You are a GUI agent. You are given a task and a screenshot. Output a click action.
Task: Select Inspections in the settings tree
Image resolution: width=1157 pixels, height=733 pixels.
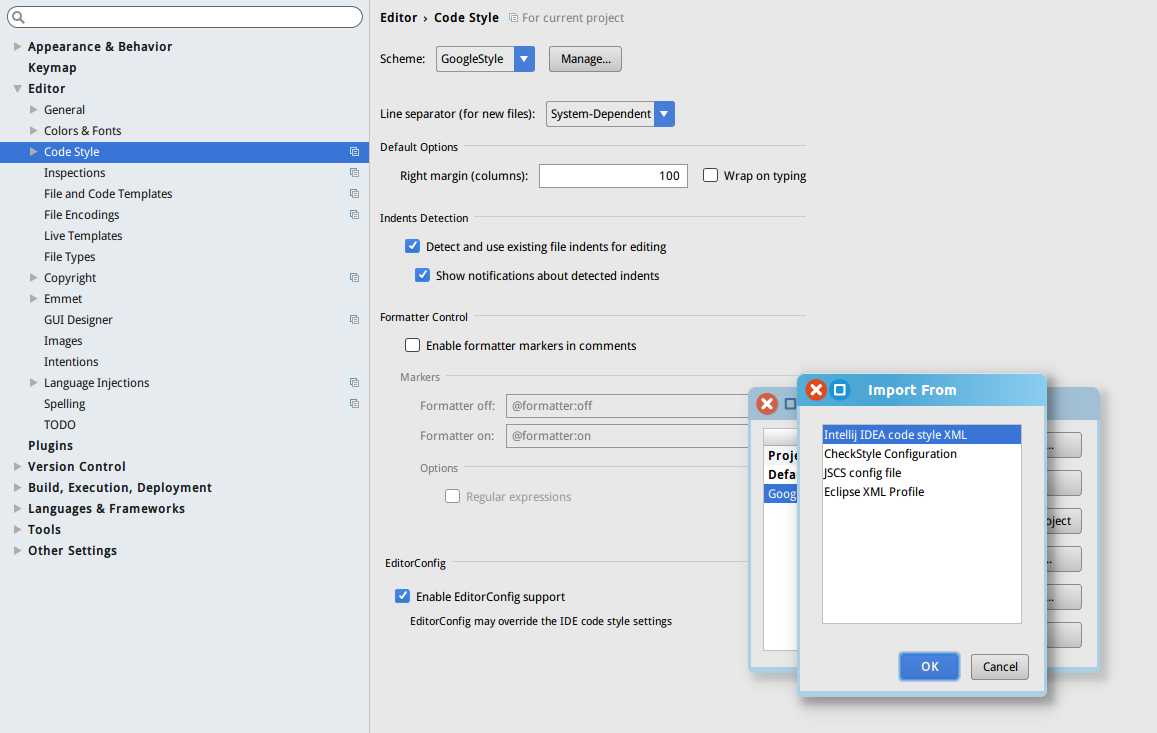[75, 173]
